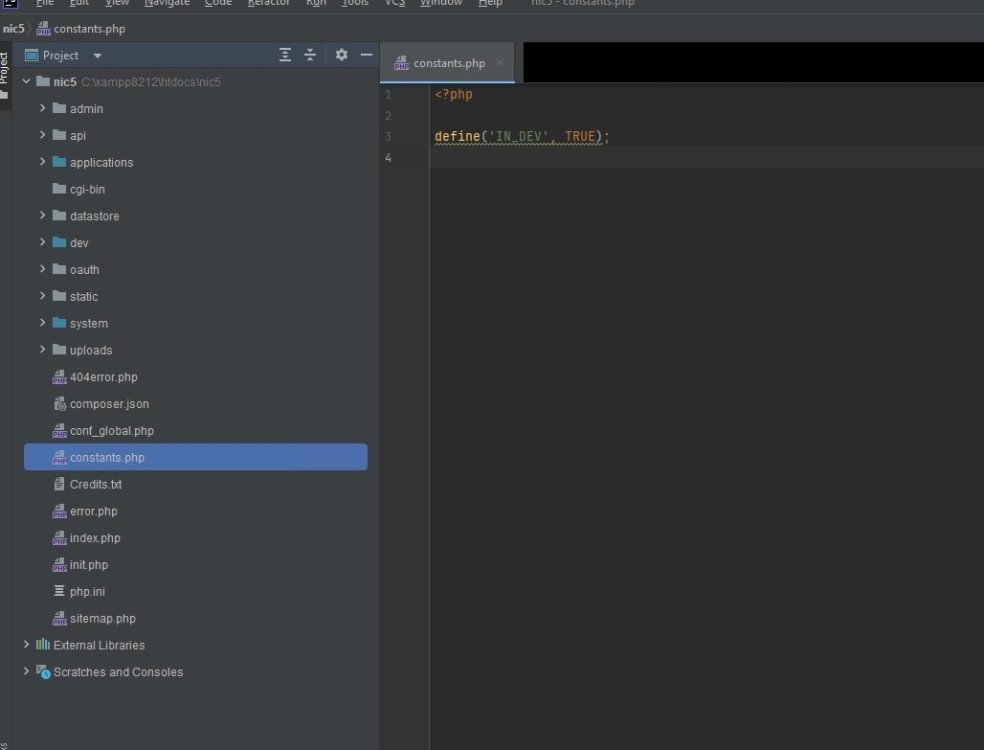984x750 pixels.
Task: Expand Scratches and Consoles node
Action: click(26, 671)
